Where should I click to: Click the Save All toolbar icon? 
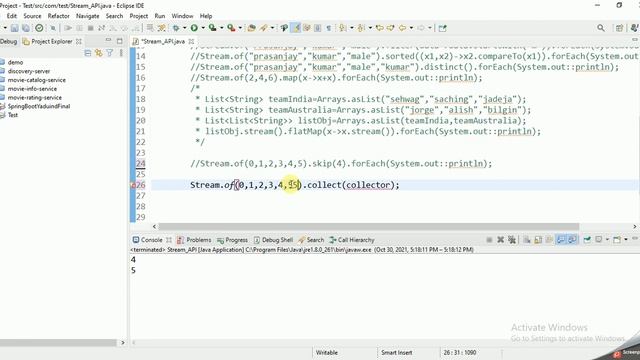[x=26, y=28]
